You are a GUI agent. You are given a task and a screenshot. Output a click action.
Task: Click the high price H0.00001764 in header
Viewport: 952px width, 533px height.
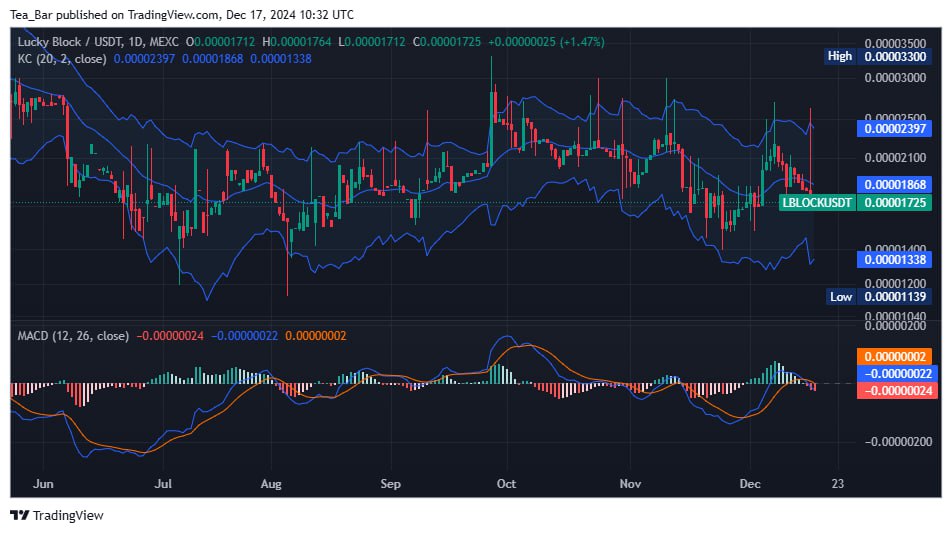[297, 42]
